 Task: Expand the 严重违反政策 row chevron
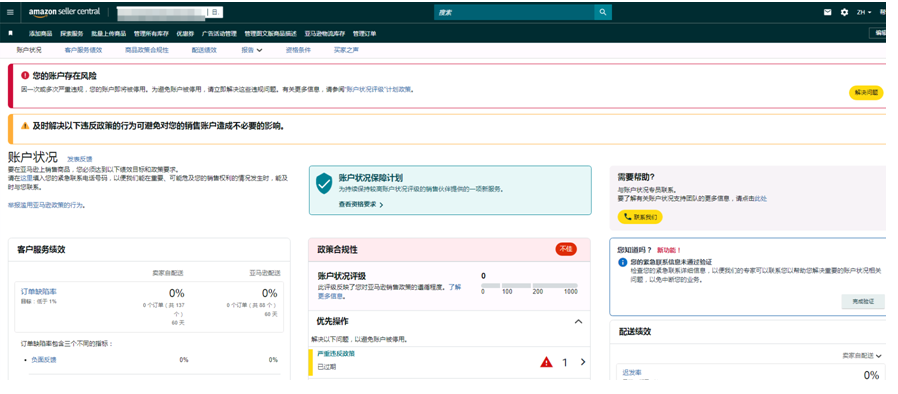583,362
